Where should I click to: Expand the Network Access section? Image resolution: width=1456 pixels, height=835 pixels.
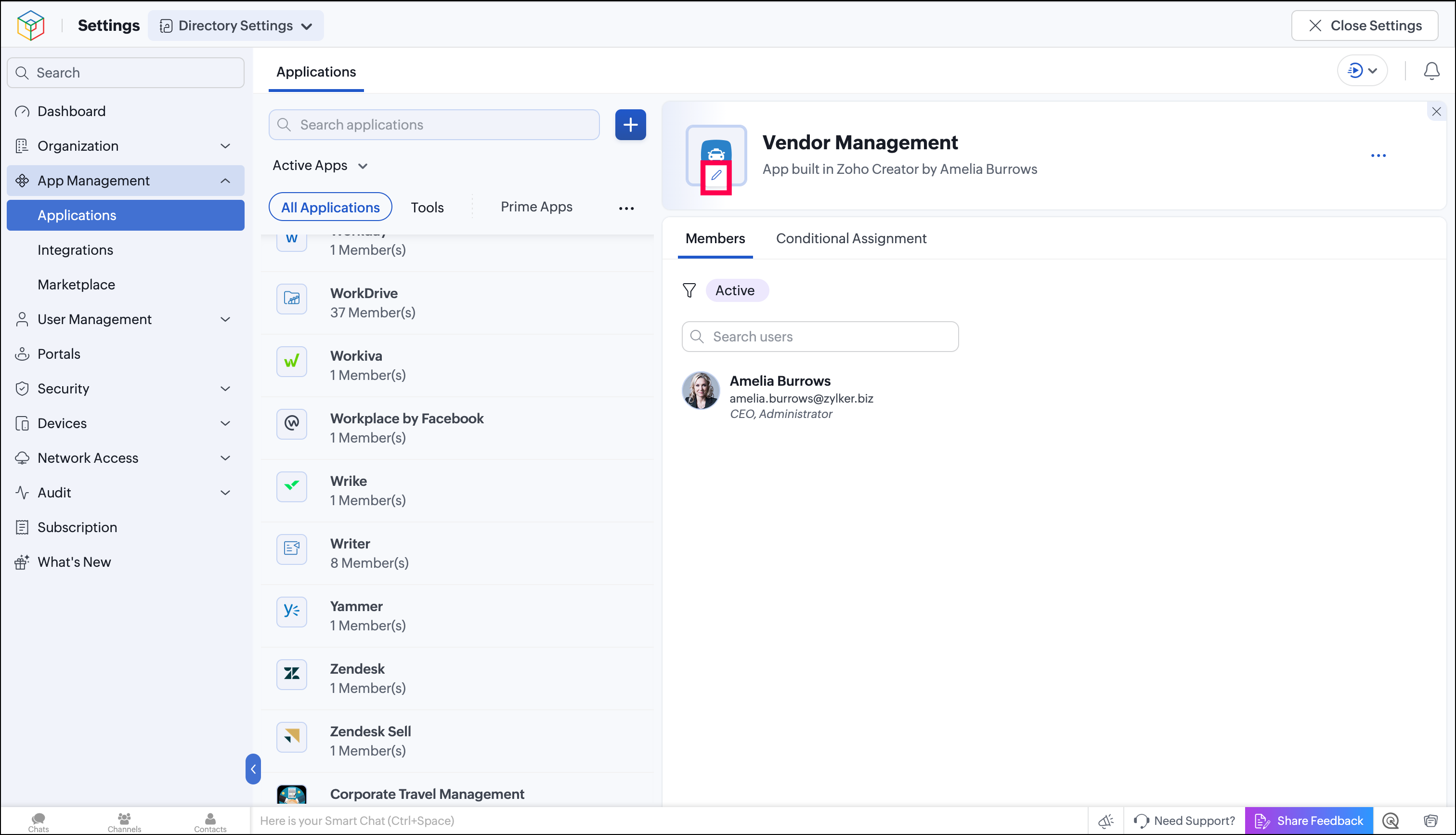126,457
